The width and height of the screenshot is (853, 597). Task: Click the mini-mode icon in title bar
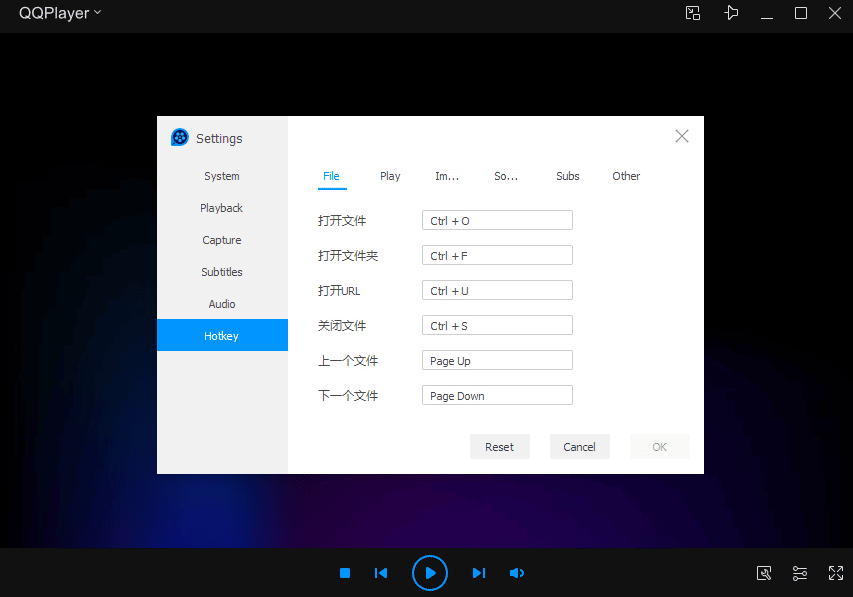click(693, 13)
